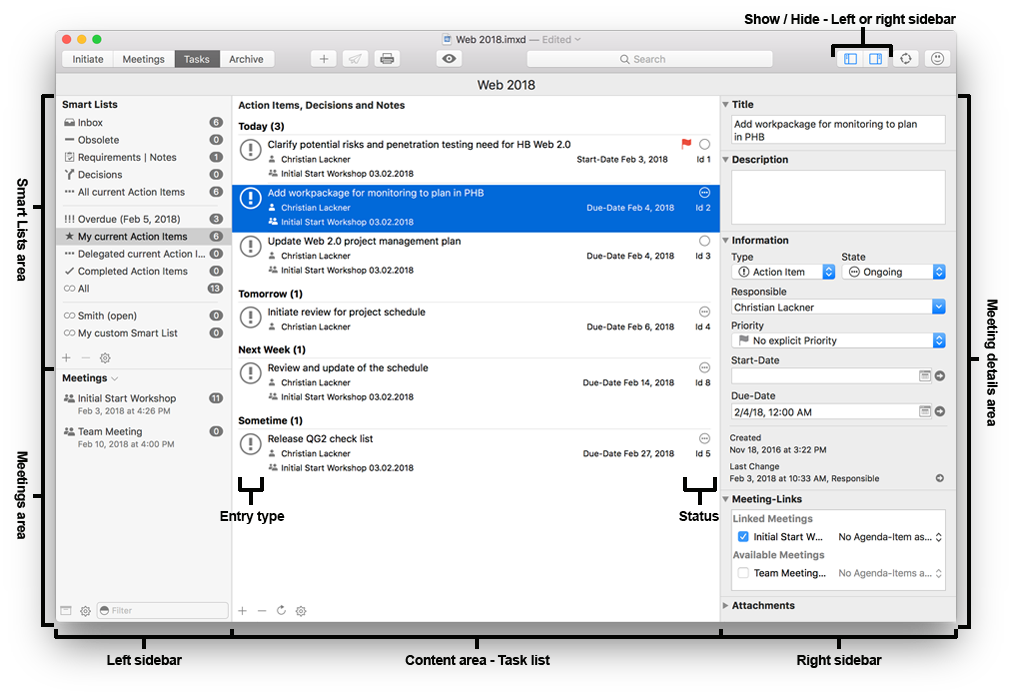Toggle the left sidebar visibility button
The width and height of the screenshot is (1012, 692).
(851, 59)
